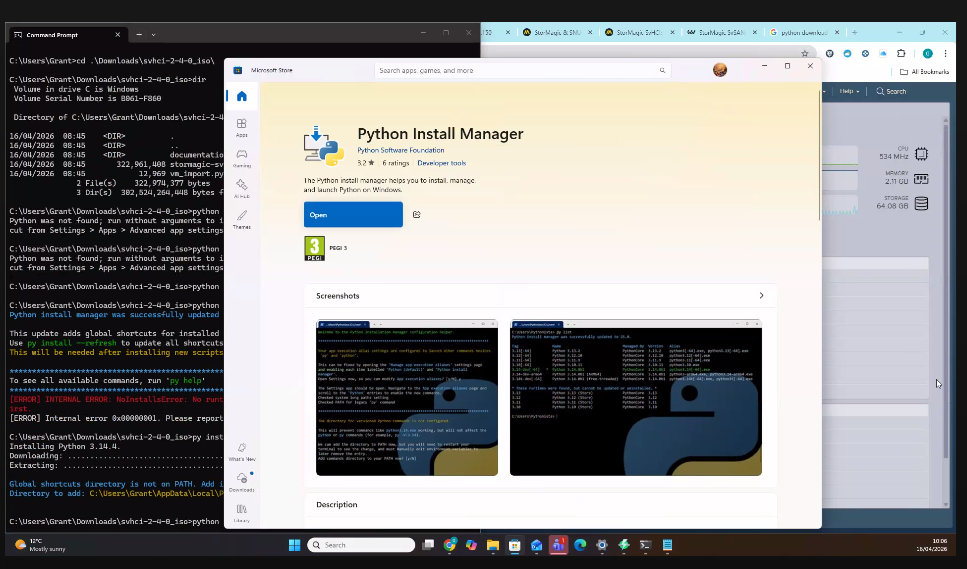Close the python download Chrome tab
This screenshot has height=569, width=967.
pos(837,32)
